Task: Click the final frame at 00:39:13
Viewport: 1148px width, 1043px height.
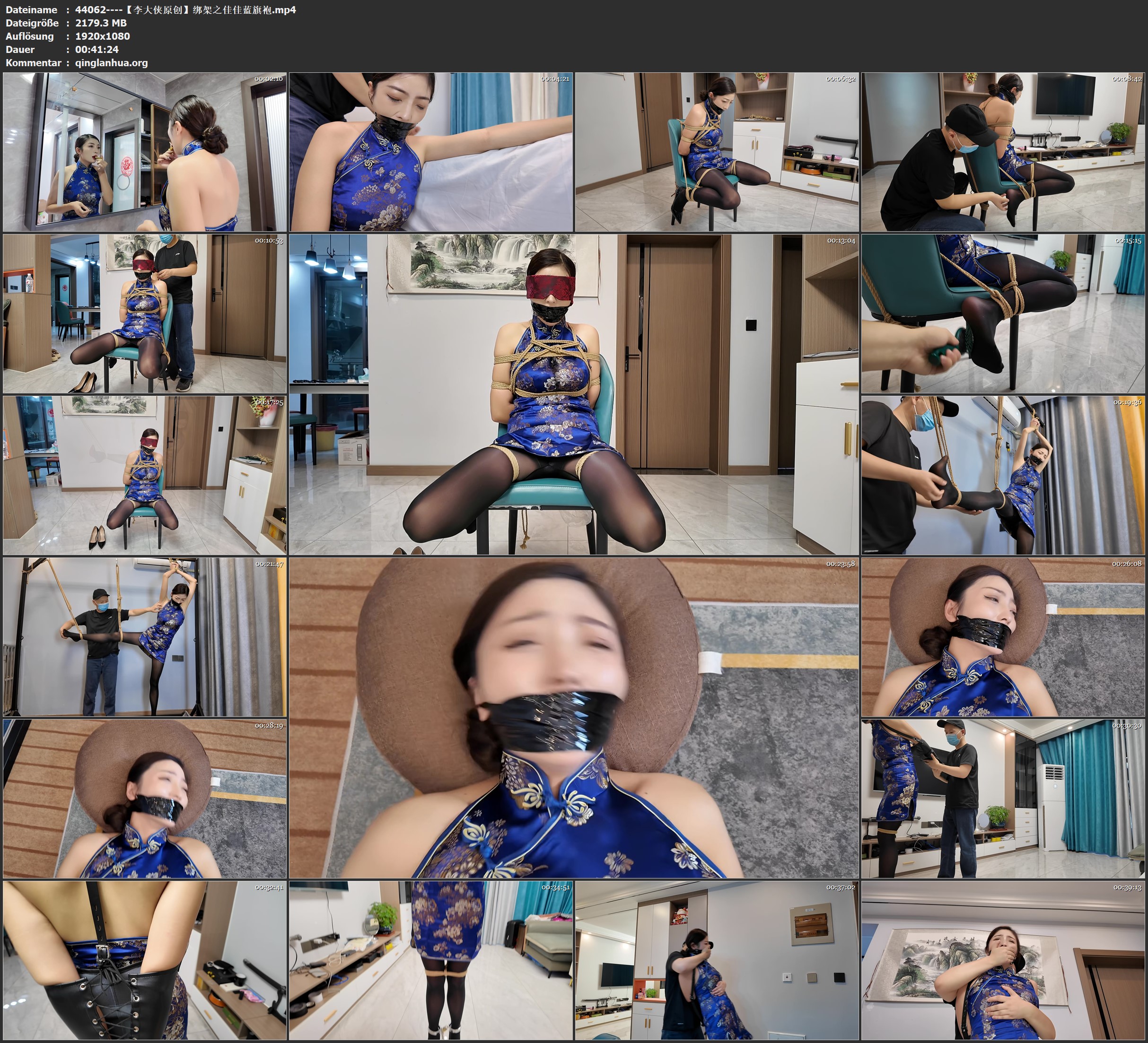Action: pos(1003,960)
